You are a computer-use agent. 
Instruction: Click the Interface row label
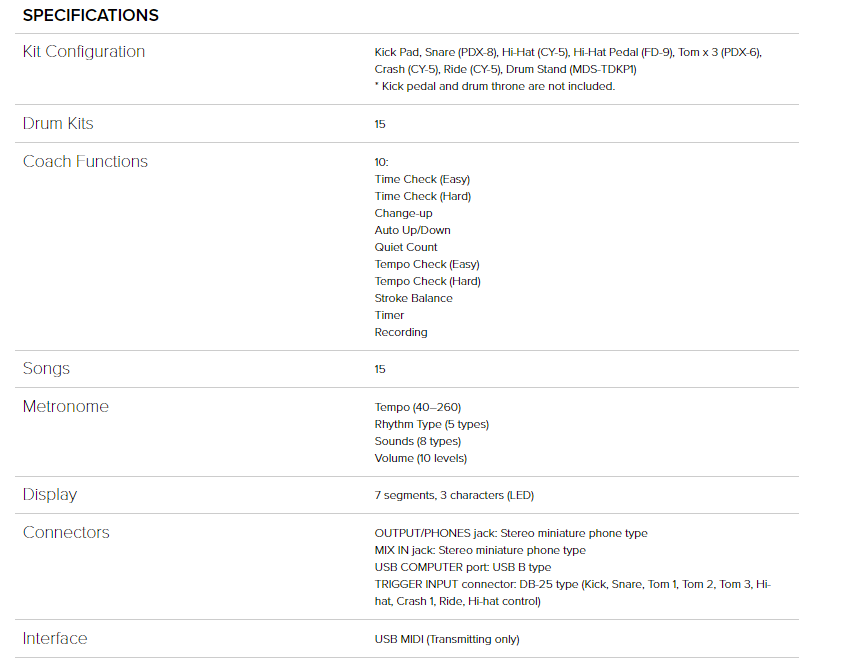(55, 639)
